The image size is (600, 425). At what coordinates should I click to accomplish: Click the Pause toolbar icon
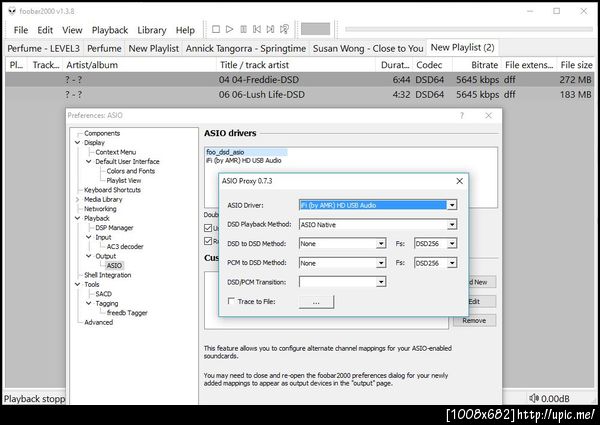243,29
